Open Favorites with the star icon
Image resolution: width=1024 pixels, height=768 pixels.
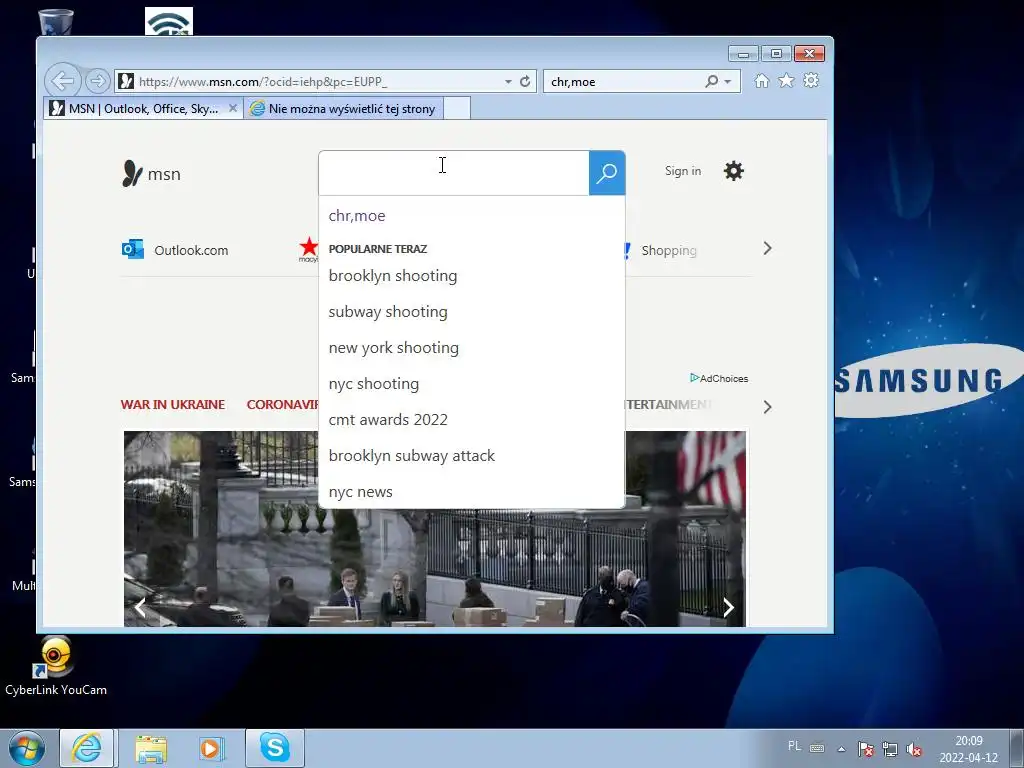point(786,80)
